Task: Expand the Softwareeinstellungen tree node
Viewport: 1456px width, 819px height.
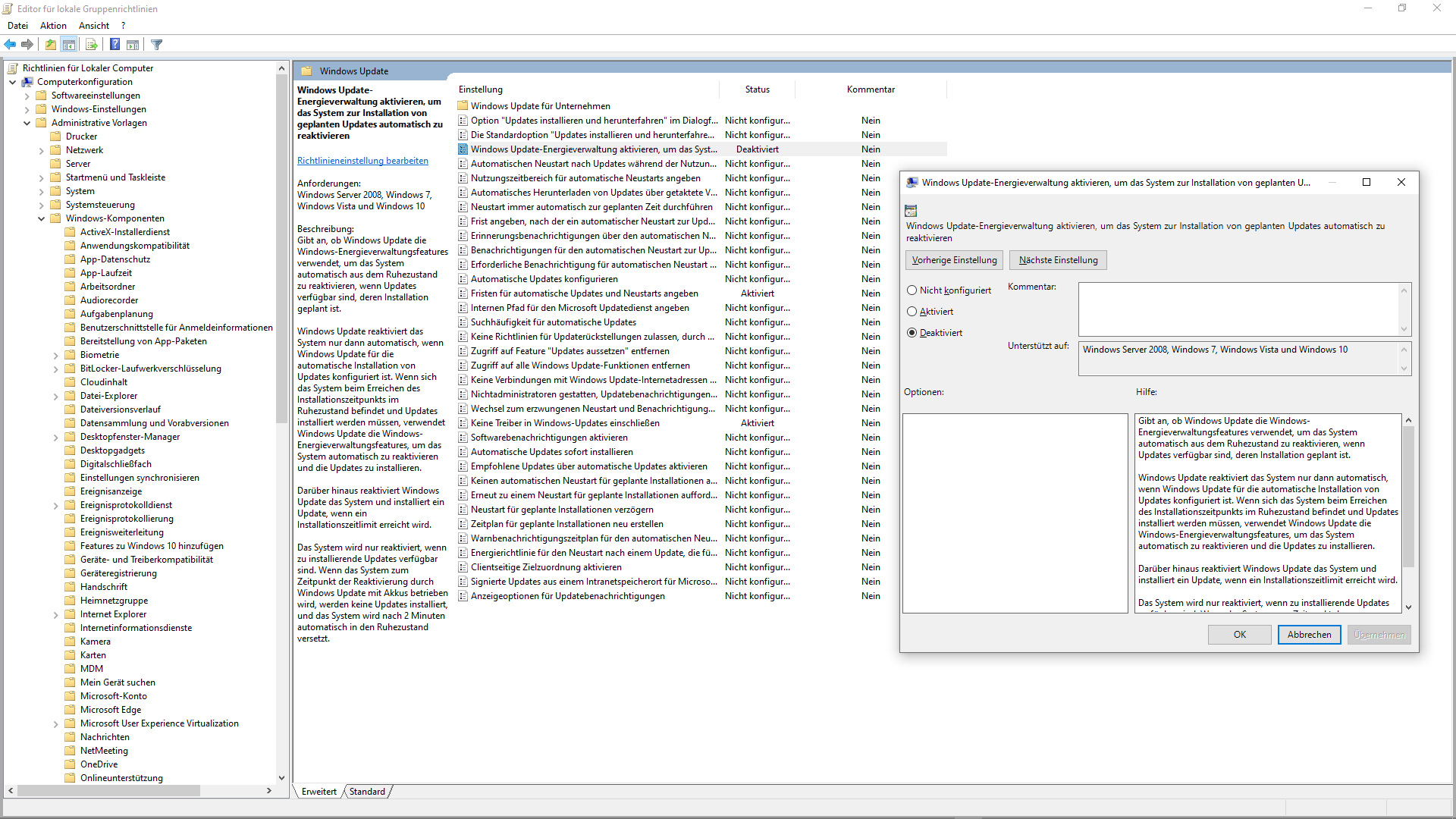Action: (x=27, y=96)
